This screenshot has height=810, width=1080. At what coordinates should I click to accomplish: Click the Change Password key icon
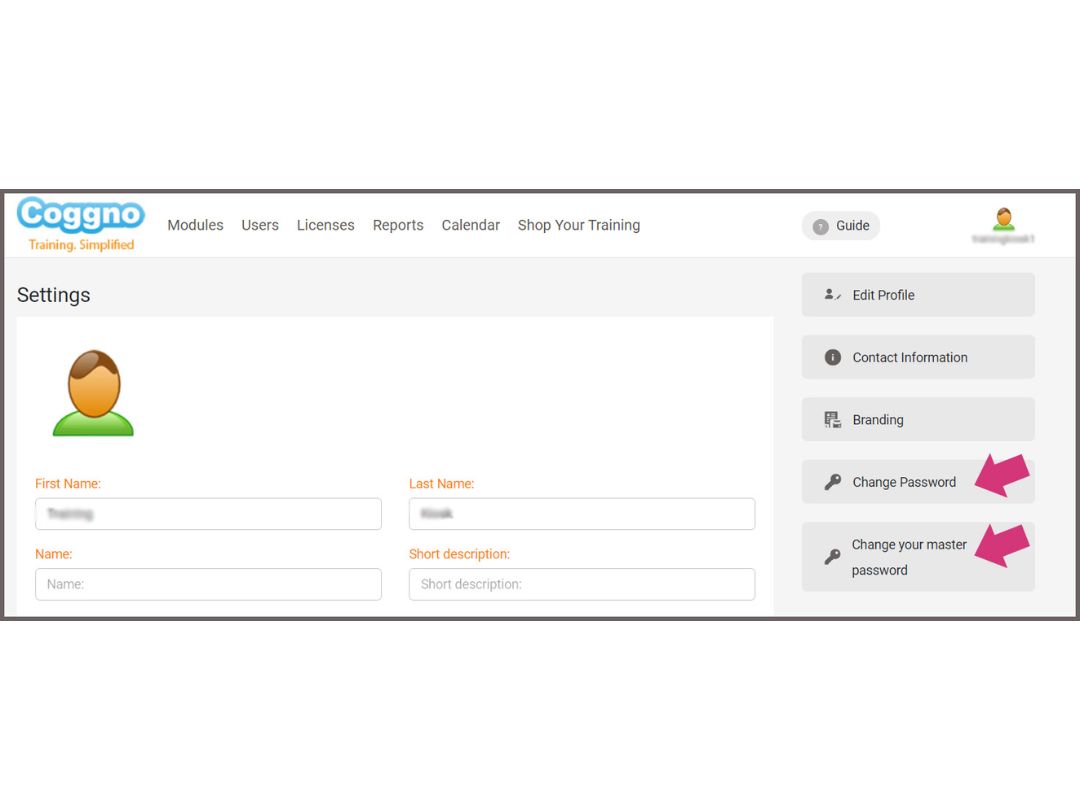833,482
